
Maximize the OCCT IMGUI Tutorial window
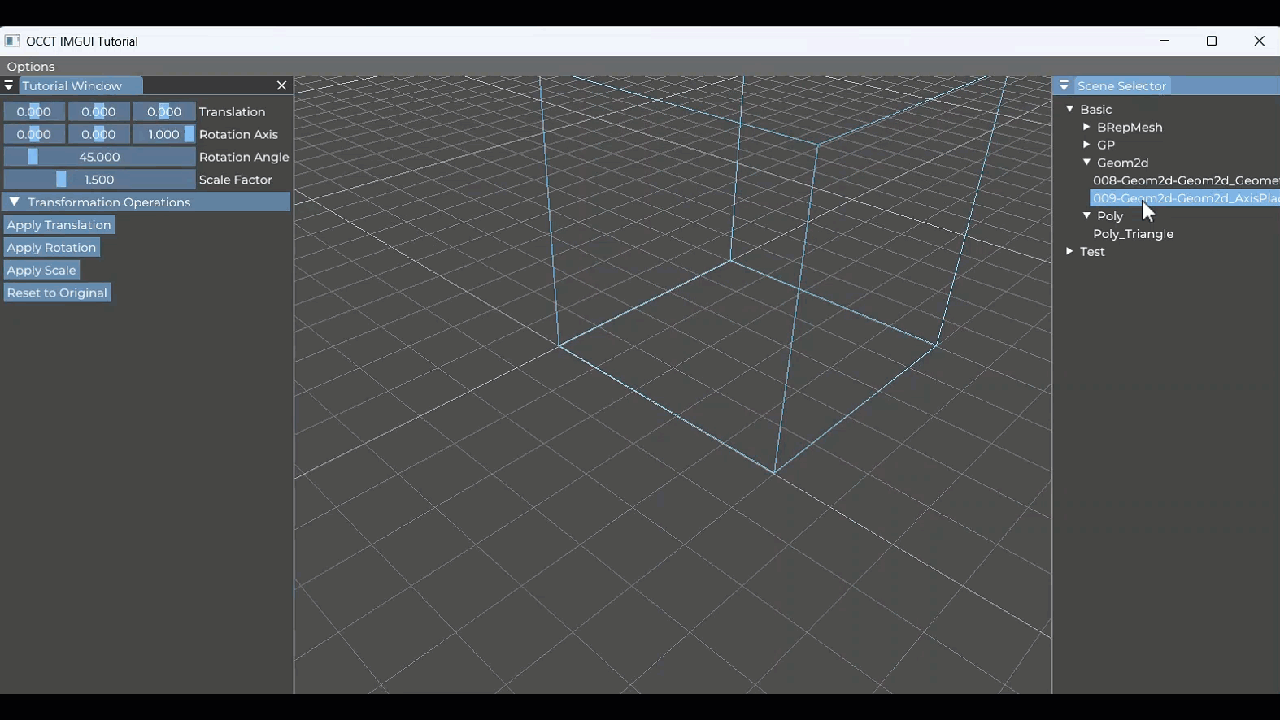(1212, 41)
